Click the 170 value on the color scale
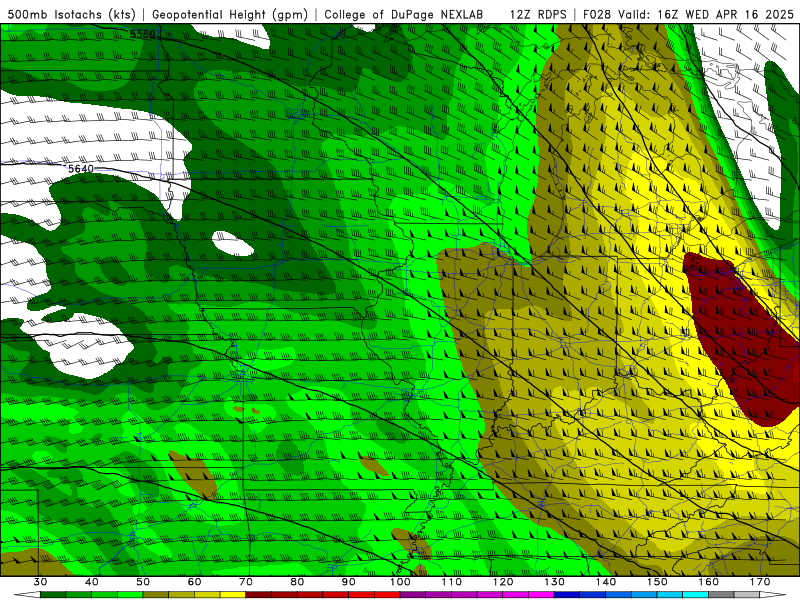The width and height of the screenshot is (800, 600). (x=760, y=582)
